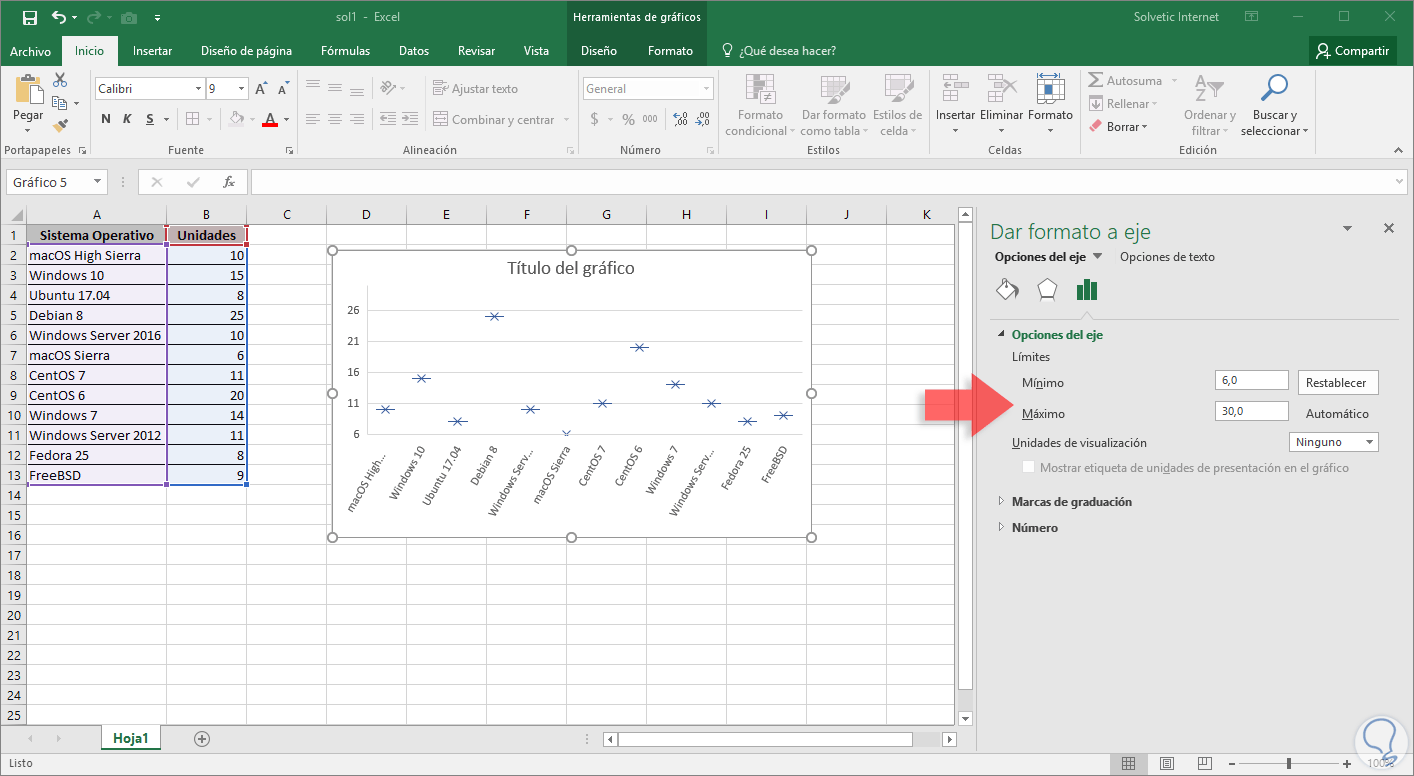1414x776 pixels.
Task: Select the Effects pentagon icon
Action: pyautogui.click(x=1046, y=290)
